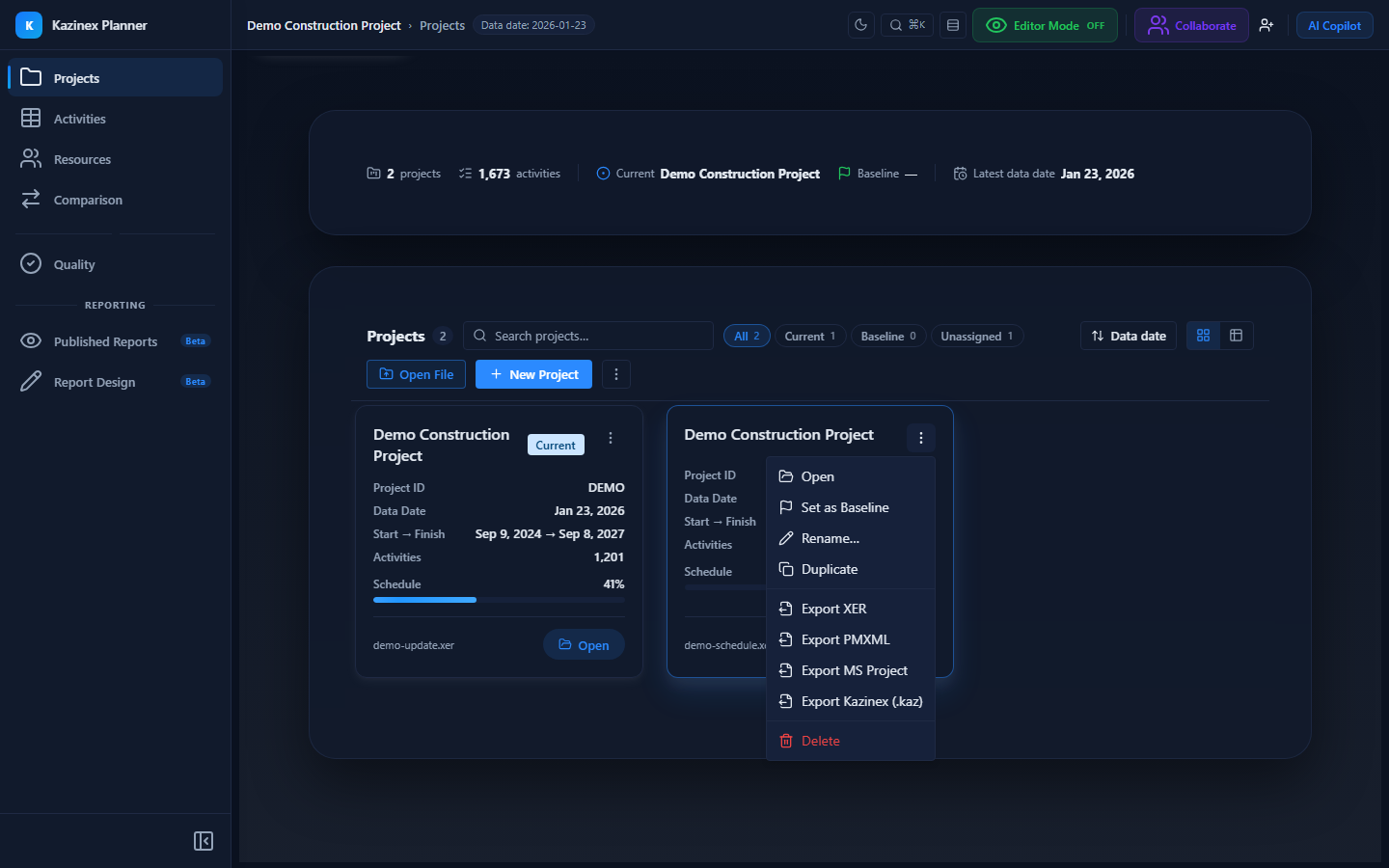This screenshot has height=868, width=1389.
Task: Open Report Design in the sidebar
Action: [116, 382]
